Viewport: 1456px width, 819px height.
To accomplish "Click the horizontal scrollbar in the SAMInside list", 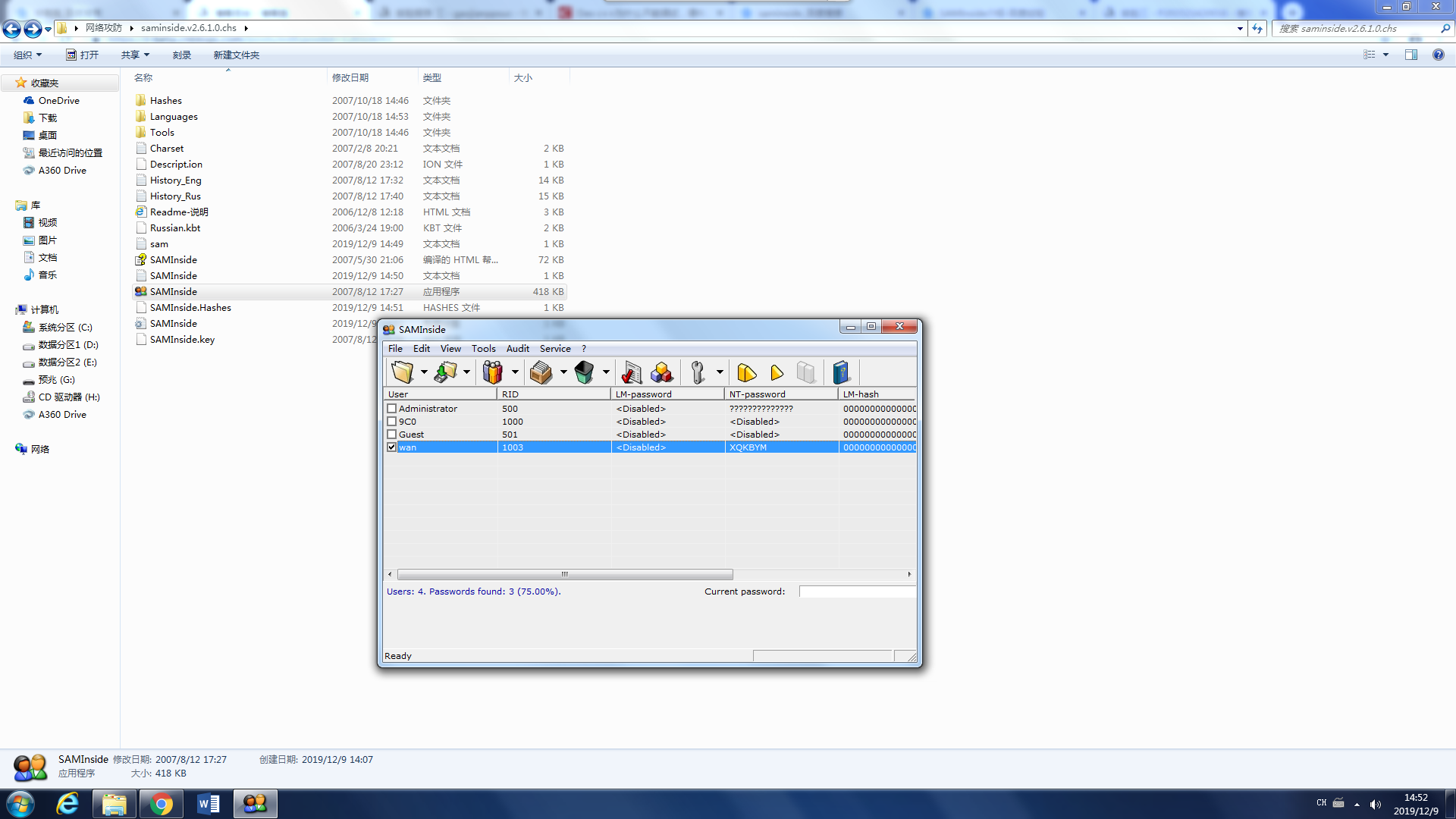I will 564,574.
